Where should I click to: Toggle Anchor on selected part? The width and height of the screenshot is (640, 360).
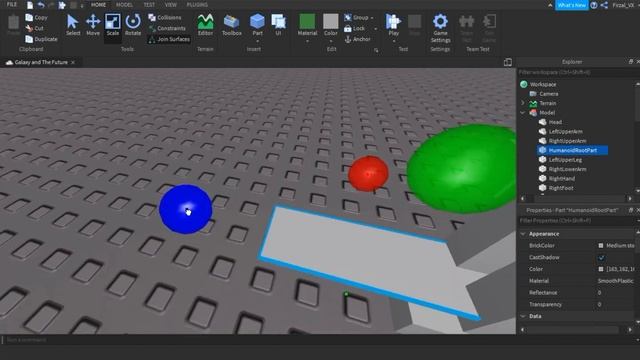click(358, 39)
